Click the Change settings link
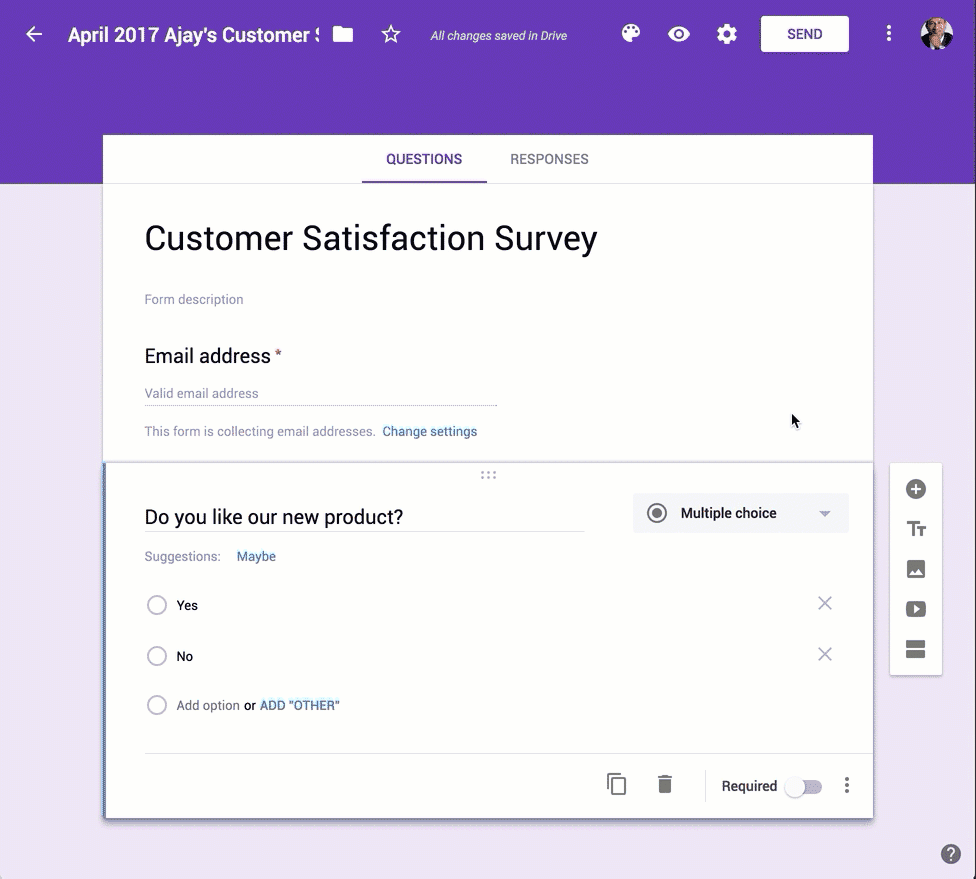Image resolution: width=976 pixels, height=879 pixels. 429,432
